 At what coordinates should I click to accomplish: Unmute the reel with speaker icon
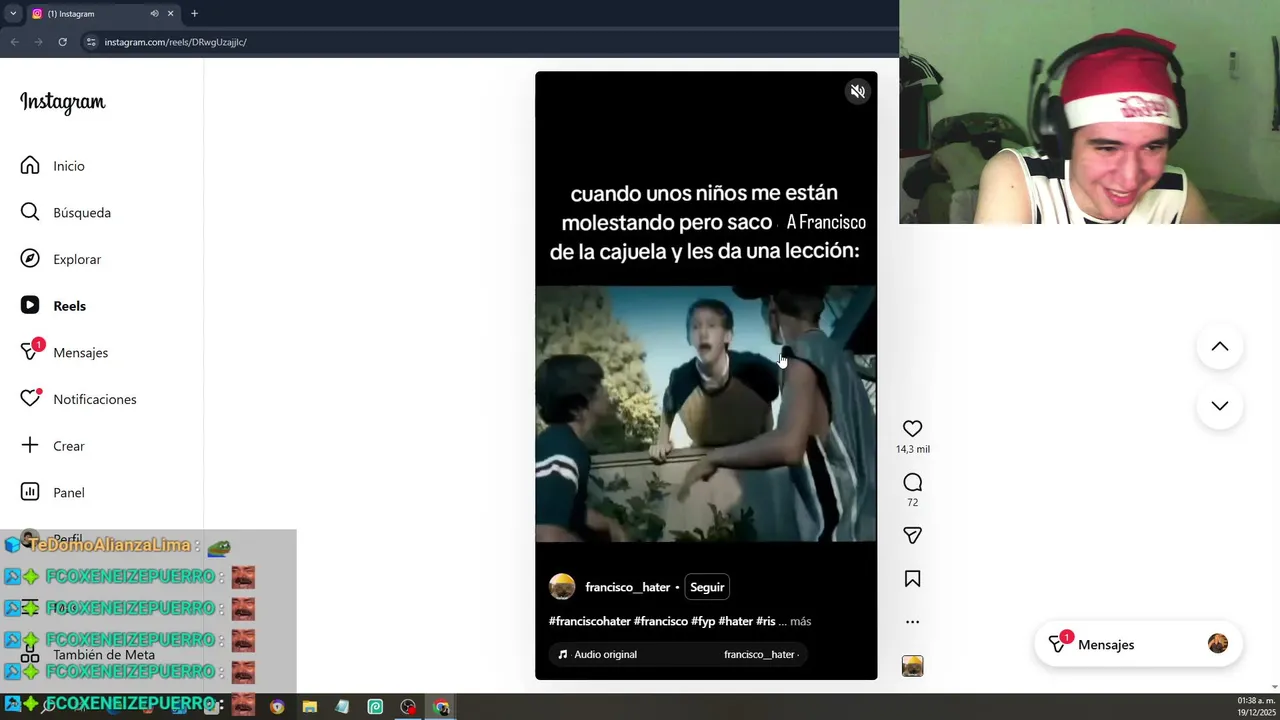point(857,91)
